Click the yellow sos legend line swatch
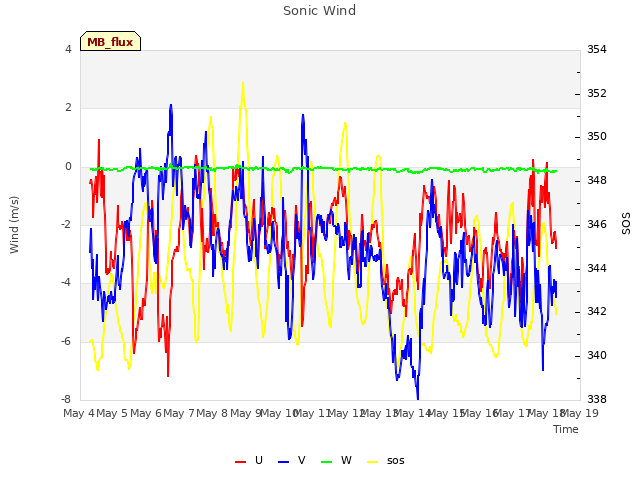 point(373,462)
